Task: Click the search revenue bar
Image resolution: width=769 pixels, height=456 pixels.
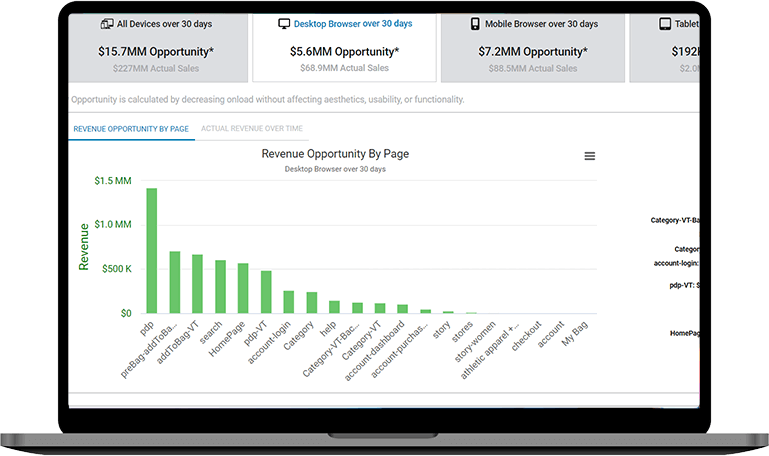Action: (x=220, y=287)
